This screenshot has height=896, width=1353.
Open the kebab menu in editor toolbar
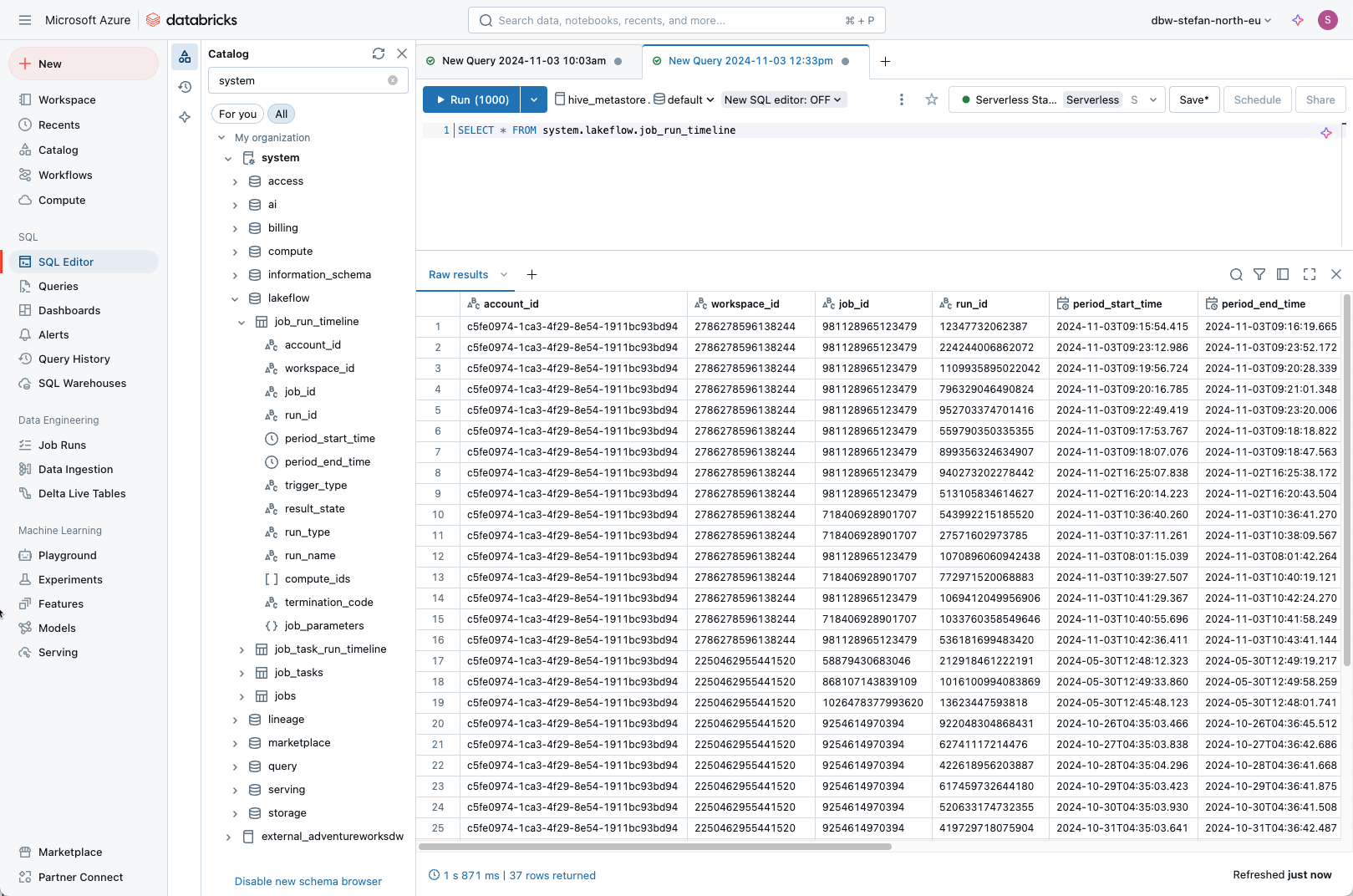pos(901,99)
